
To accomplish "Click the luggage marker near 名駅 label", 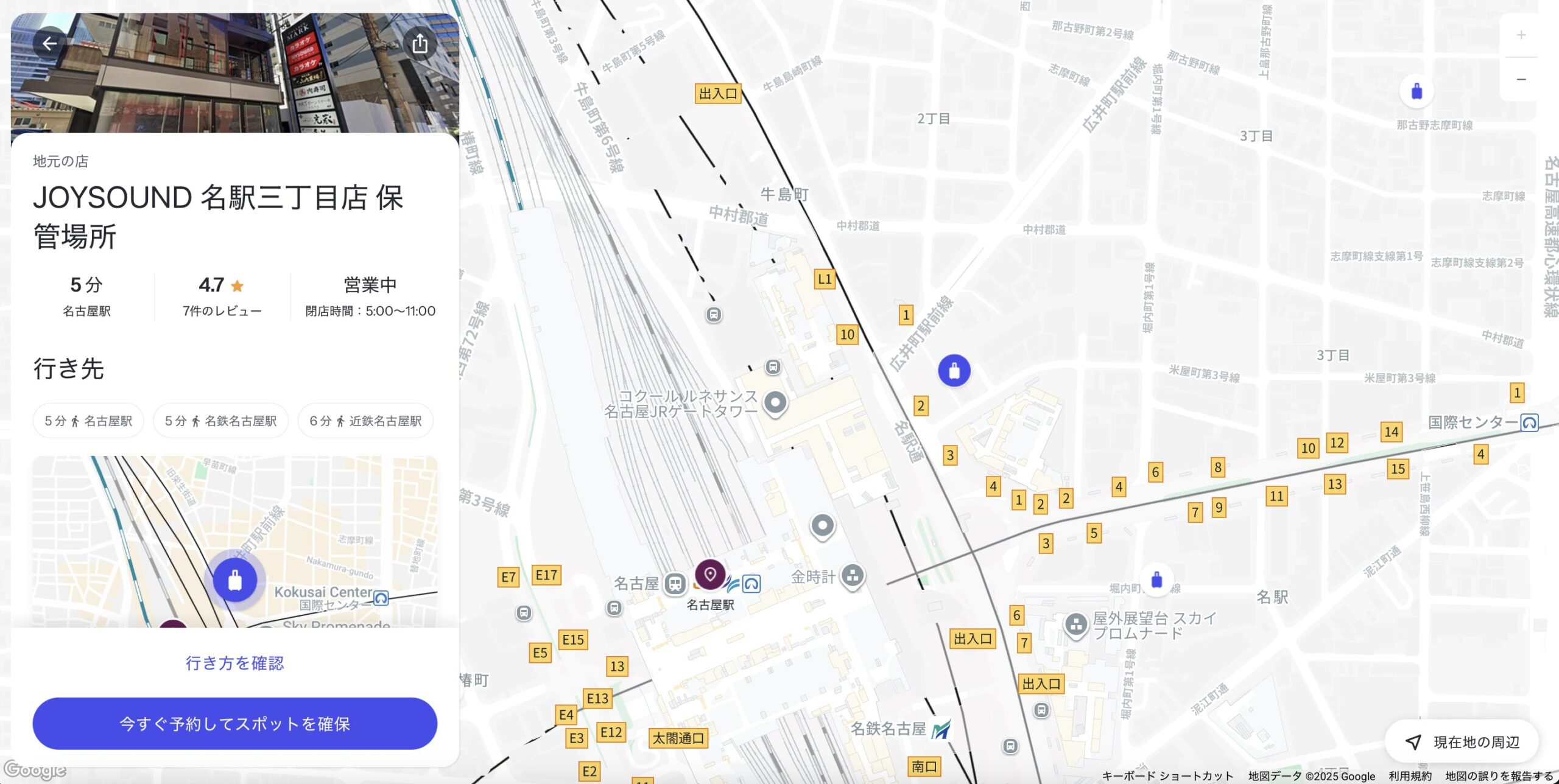I will pyautogui.click(x=1157, y=580).
